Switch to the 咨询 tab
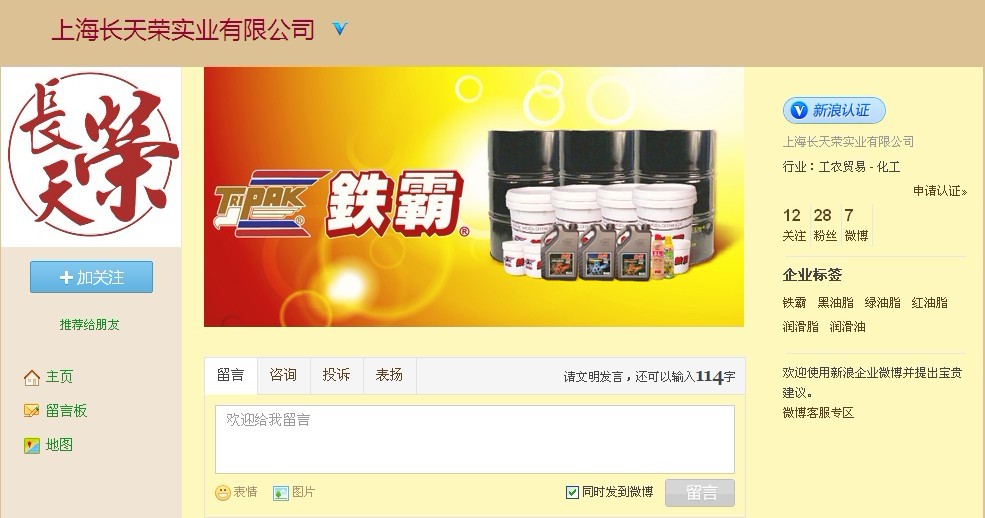The image size is (985, 518). 283,375
